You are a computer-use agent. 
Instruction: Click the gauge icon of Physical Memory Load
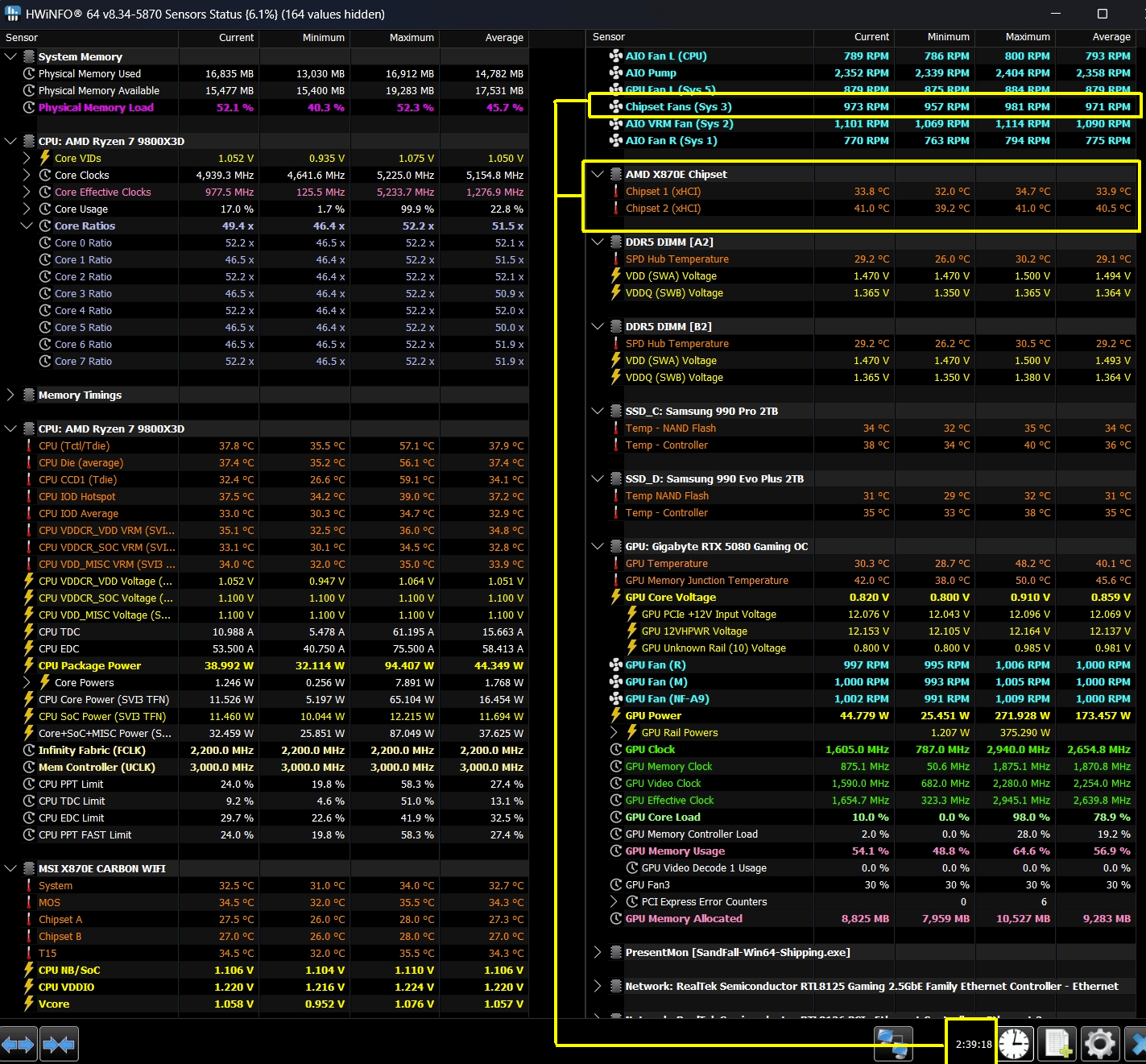[x=29, y=107]
